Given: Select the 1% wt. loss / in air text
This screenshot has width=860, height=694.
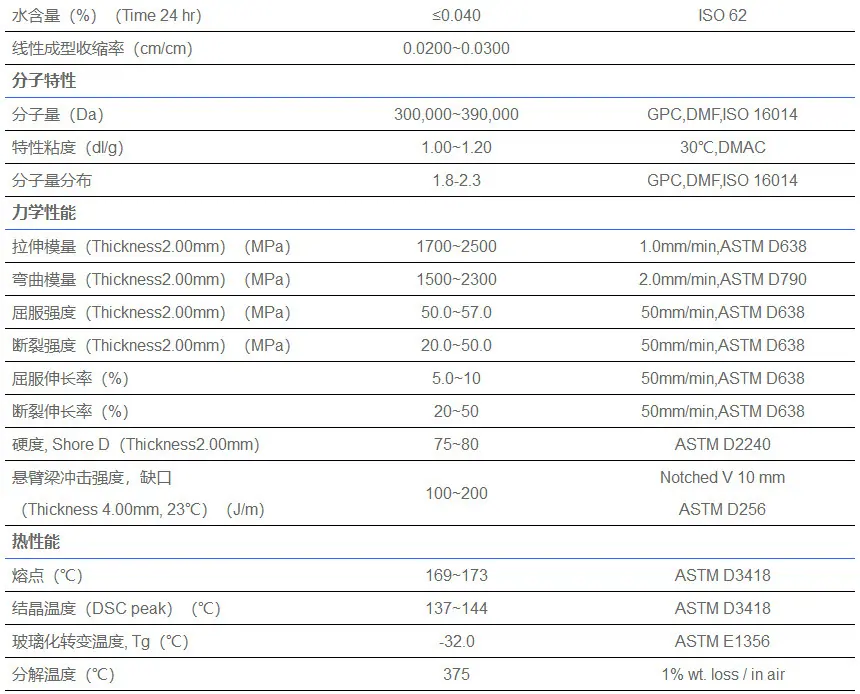Looking at the screenshot, I should click(722, 674).
